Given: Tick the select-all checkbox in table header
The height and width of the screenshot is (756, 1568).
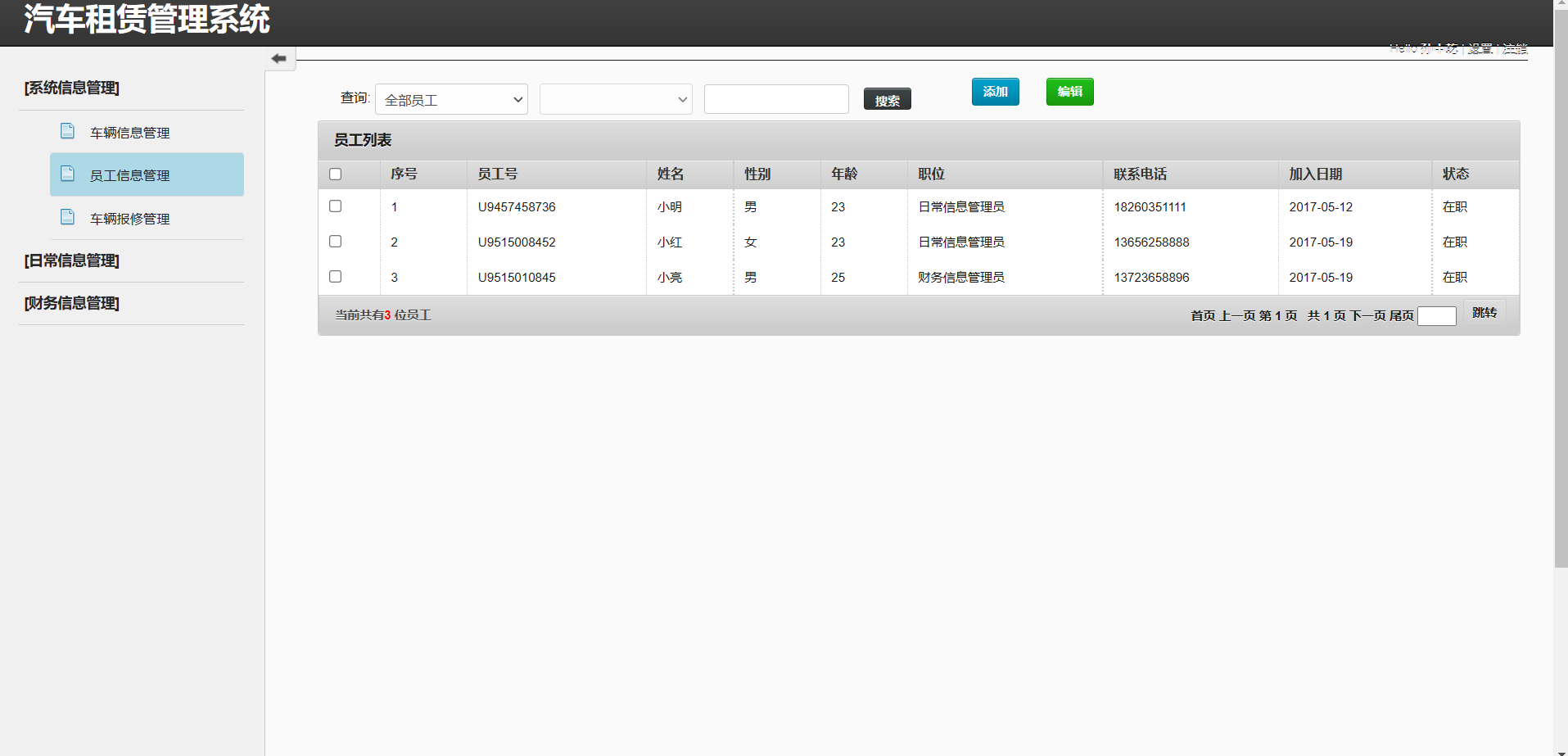Looking at the screenshot, I should tap(335, 174).
